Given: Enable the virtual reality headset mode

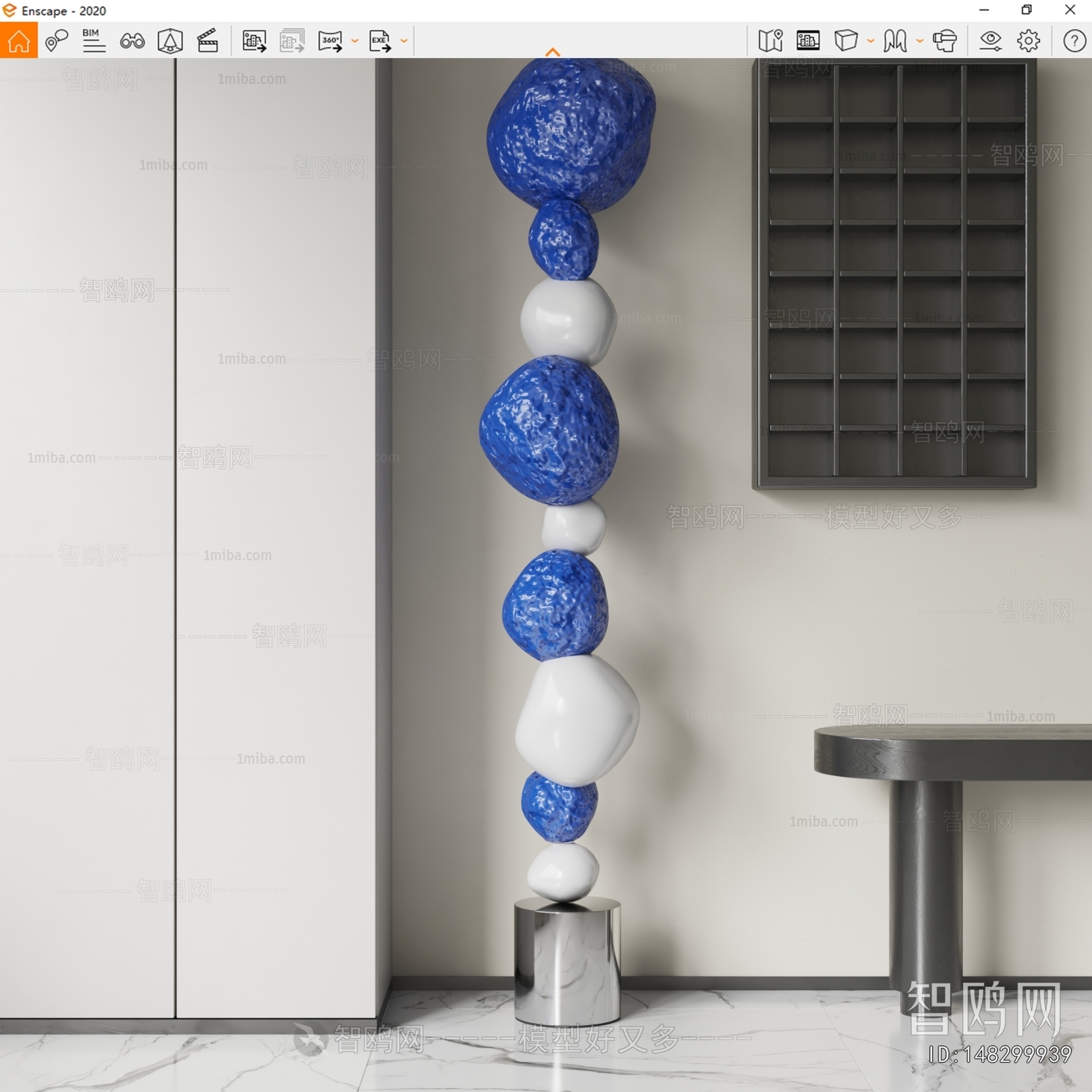Looking at the screenshot, I should 945,41.
